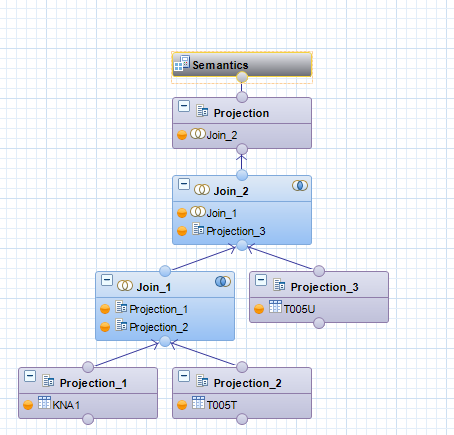This screenshot has height=435, width=454.
Task: Select the Projection_3 node title
Action: coord(324,287)
